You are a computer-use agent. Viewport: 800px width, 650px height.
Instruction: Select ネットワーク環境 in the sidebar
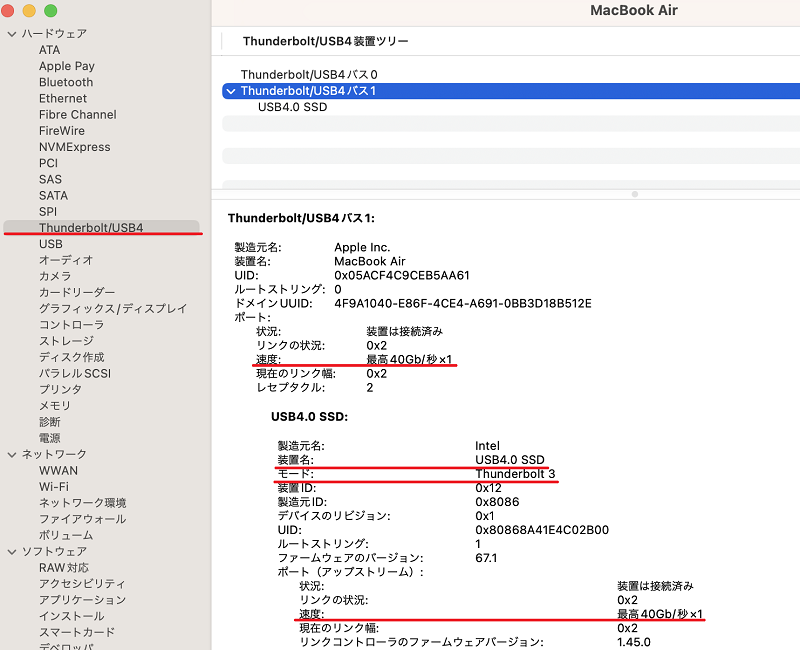pos(83,503)
